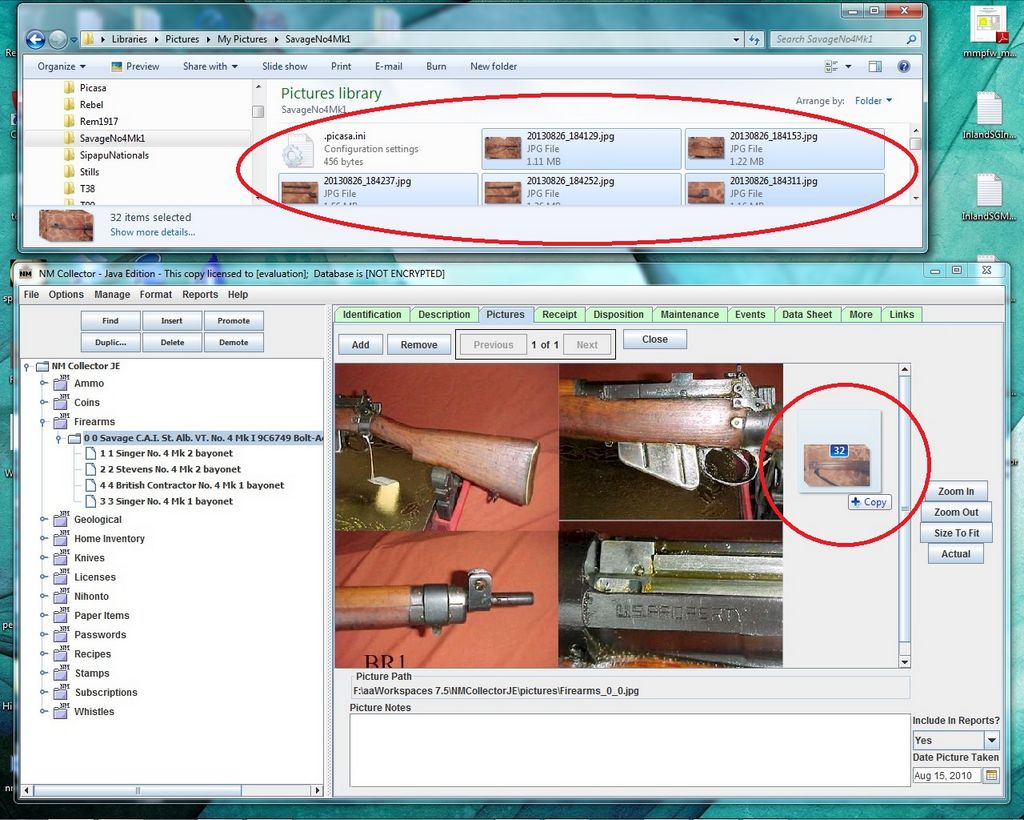Expand the Geological tree node
Image resolution: width=1024 pixels, height=820 pixels.
pos(44,520)
